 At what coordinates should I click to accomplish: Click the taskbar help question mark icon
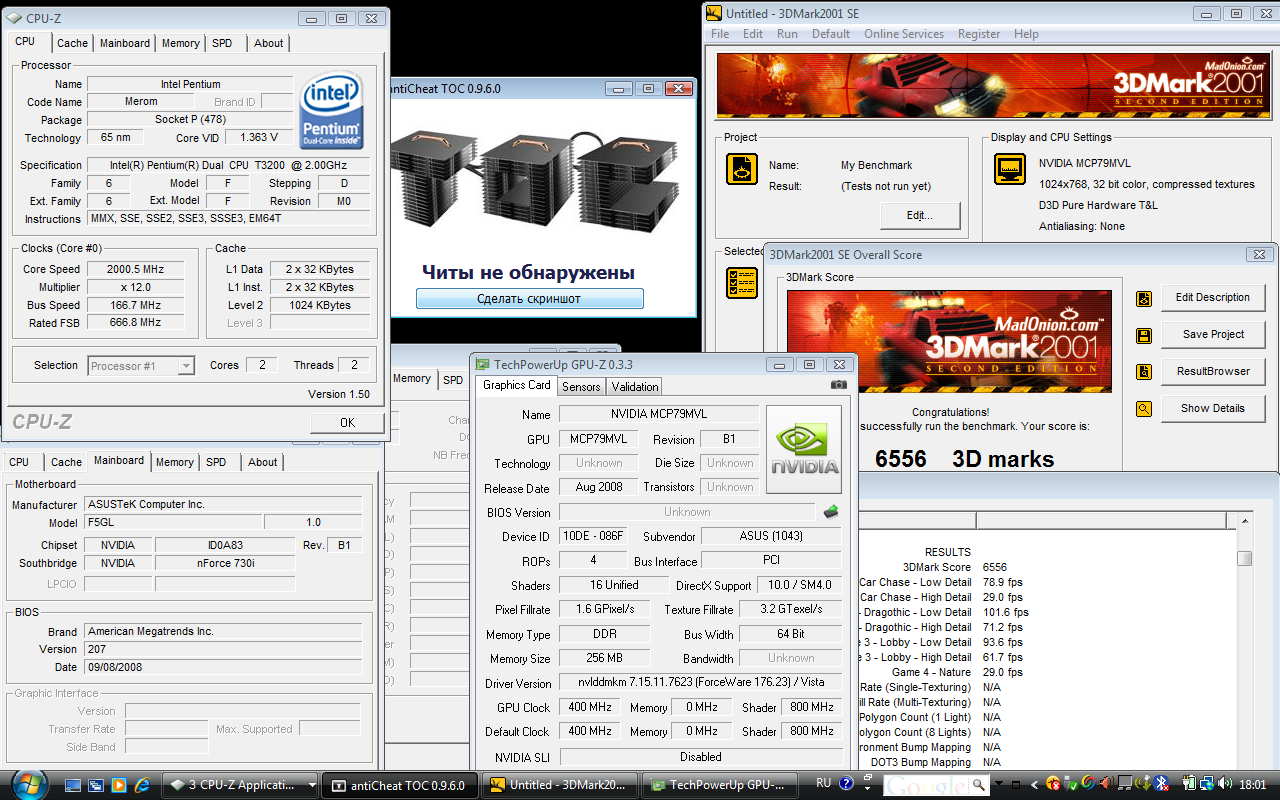click(x=846, y=784)
